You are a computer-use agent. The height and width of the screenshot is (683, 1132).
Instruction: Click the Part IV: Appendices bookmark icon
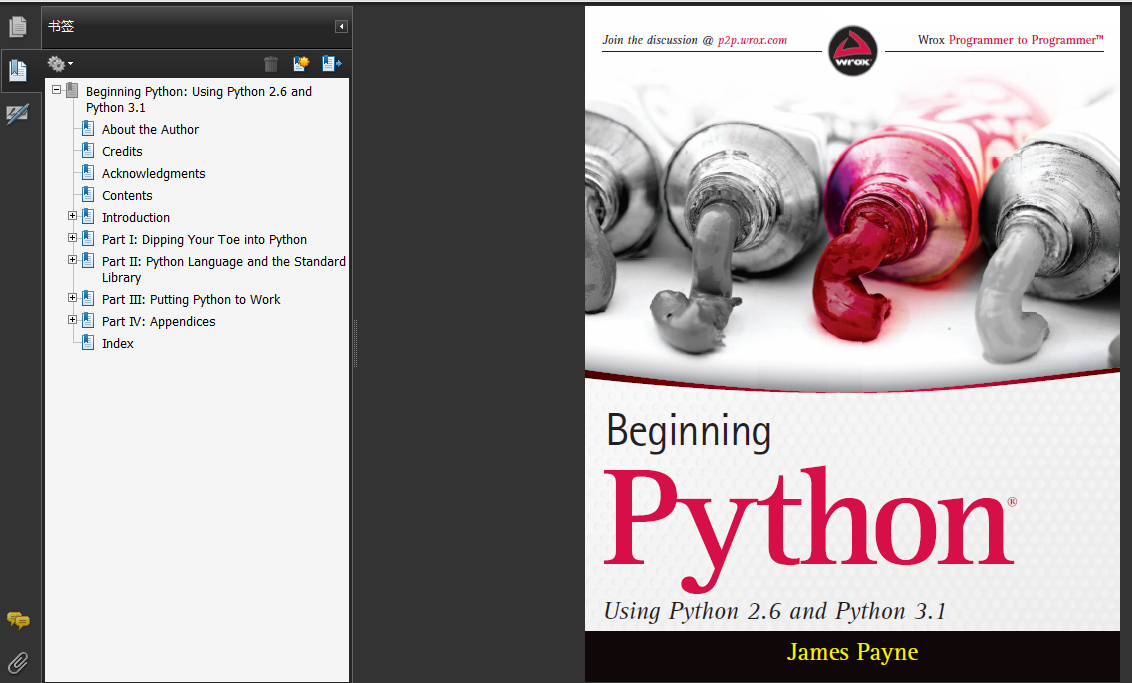[x=88, y=321]
